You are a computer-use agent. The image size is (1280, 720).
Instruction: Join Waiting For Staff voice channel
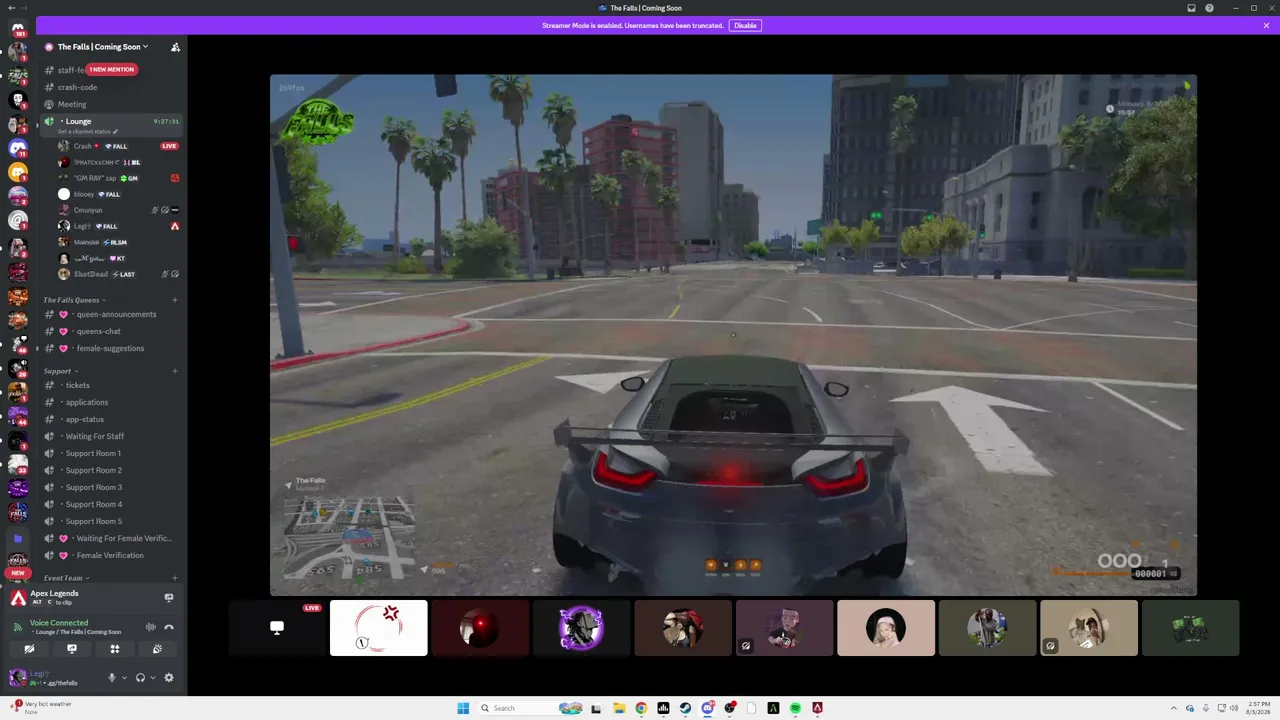tap(112, 436)
